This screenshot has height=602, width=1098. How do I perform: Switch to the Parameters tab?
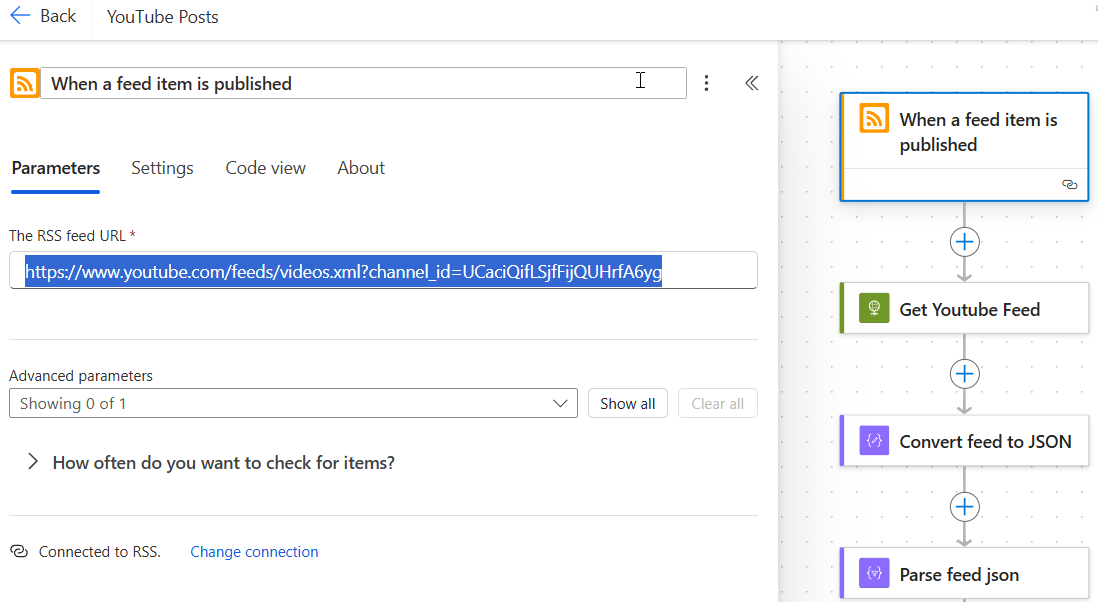pos(55,168)
